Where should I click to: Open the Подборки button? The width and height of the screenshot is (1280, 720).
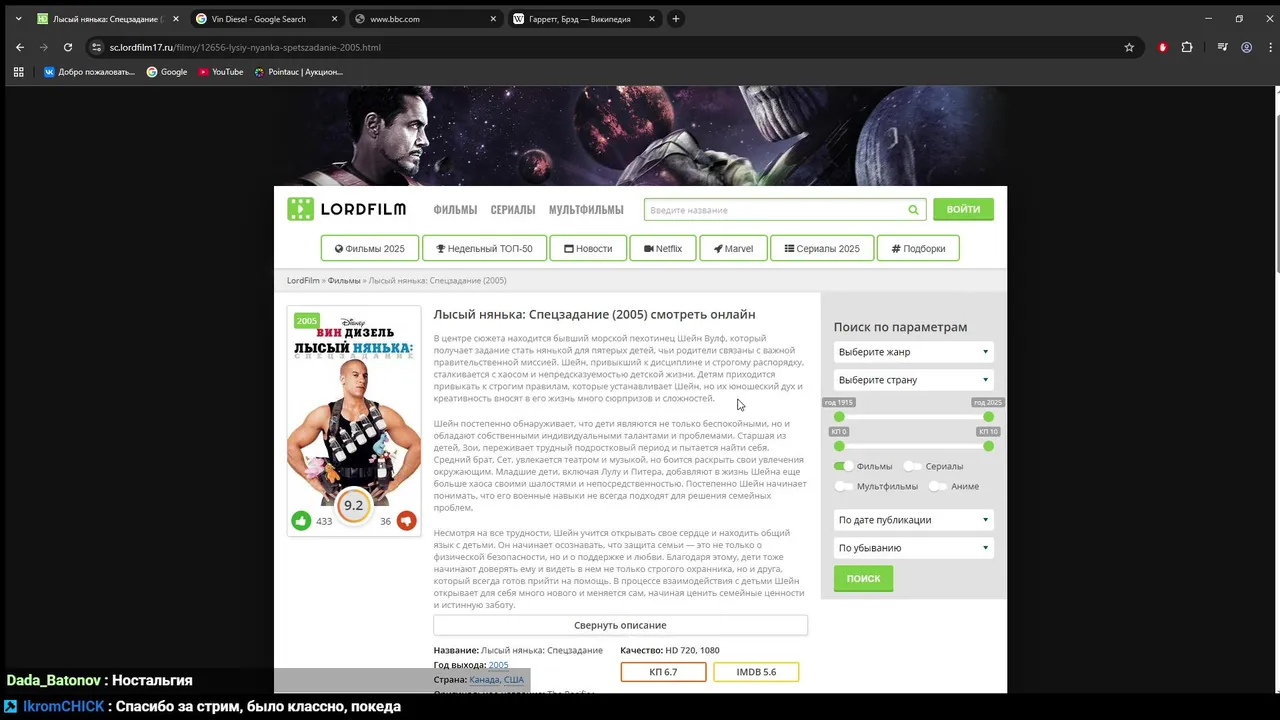pos(918,248)
